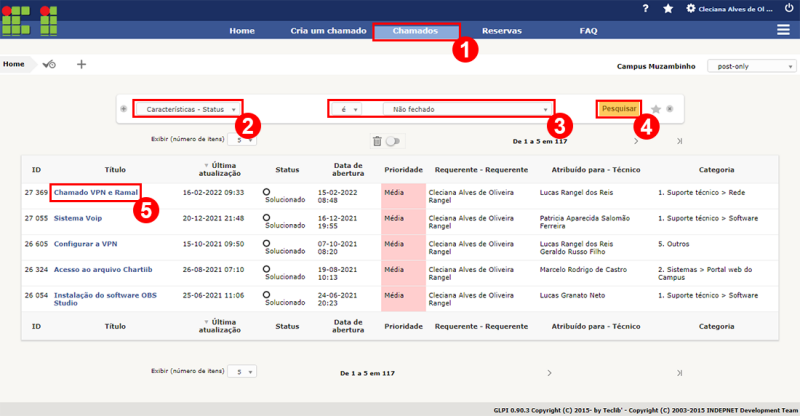
Task: Click Média priority cell for ticket 26 054
Action: (404, 299)
